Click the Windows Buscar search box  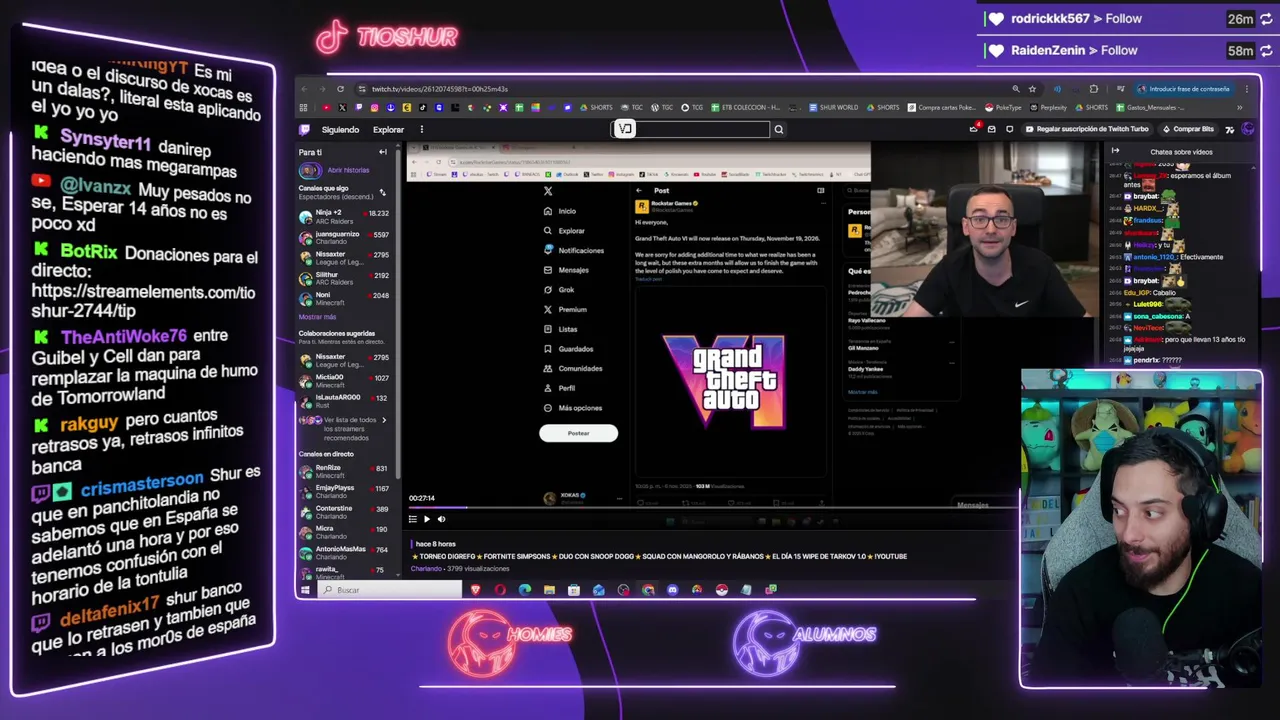tap(388, 590)
